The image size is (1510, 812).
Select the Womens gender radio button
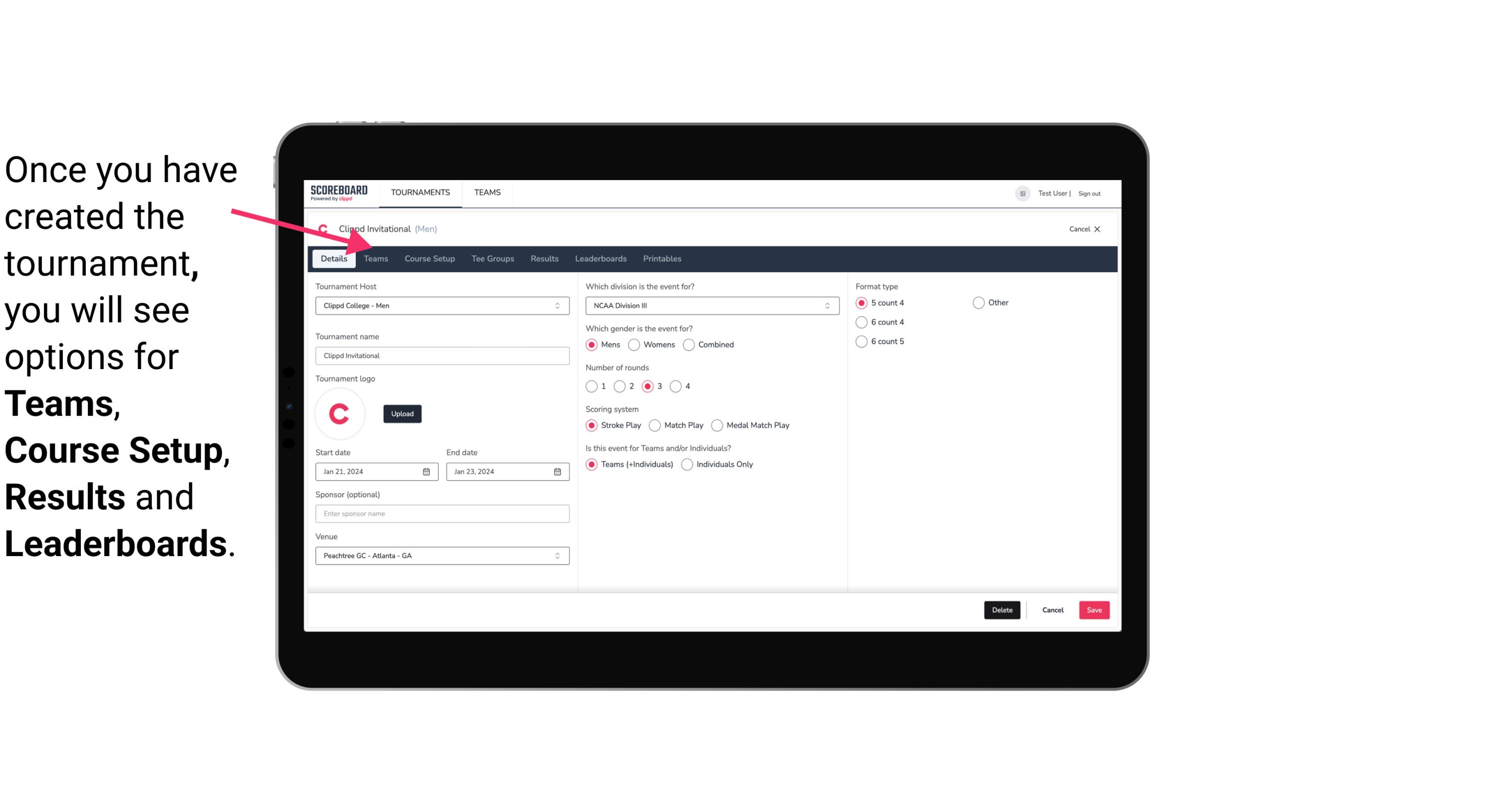coord(635,344)
